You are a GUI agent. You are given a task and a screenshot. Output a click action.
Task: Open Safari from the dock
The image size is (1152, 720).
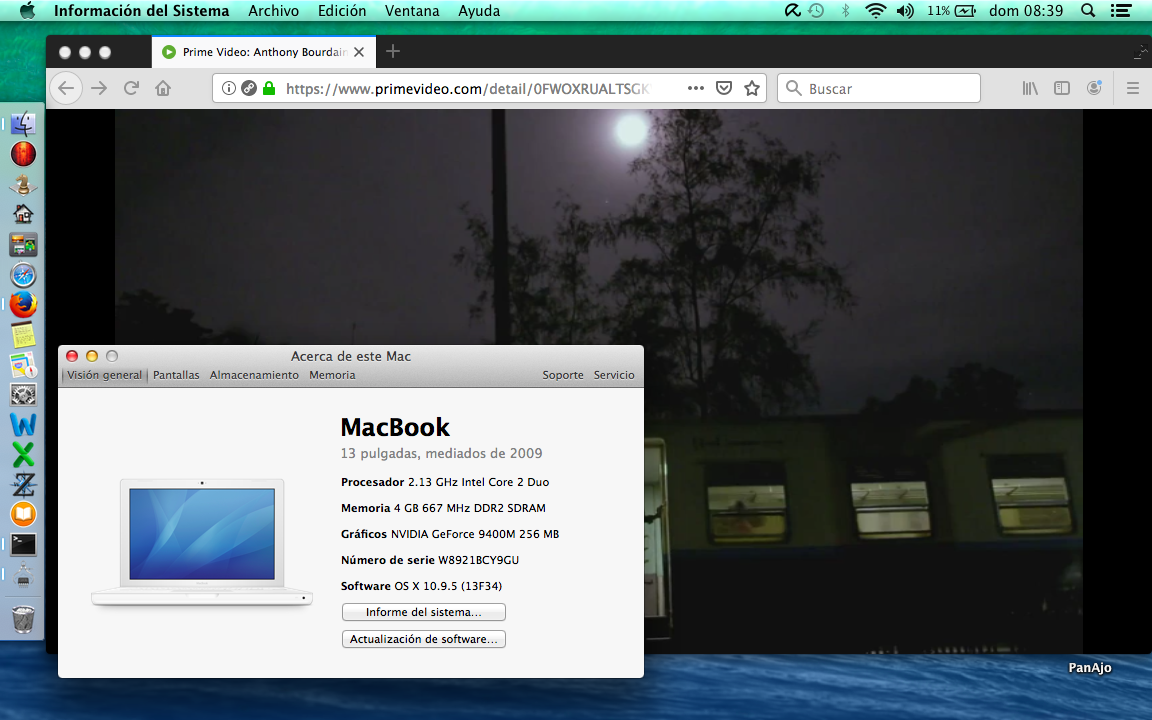click(23, 275)
